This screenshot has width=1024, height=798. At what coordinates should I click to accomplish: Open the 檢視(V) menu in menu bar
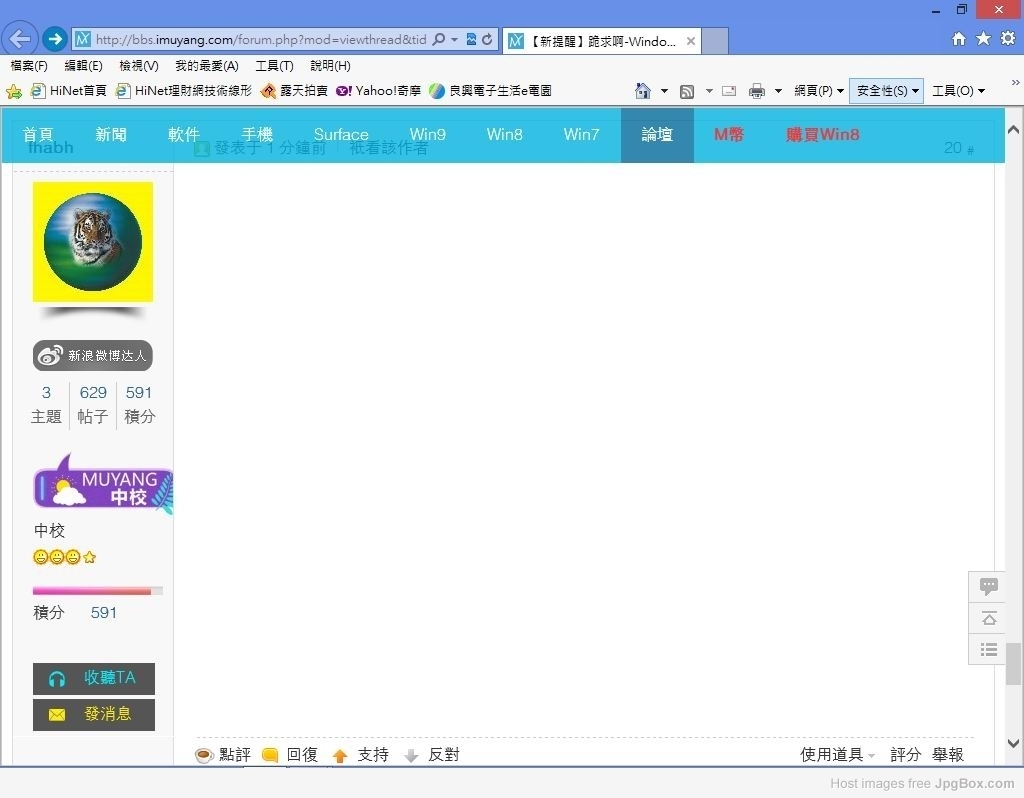(138, 66)
